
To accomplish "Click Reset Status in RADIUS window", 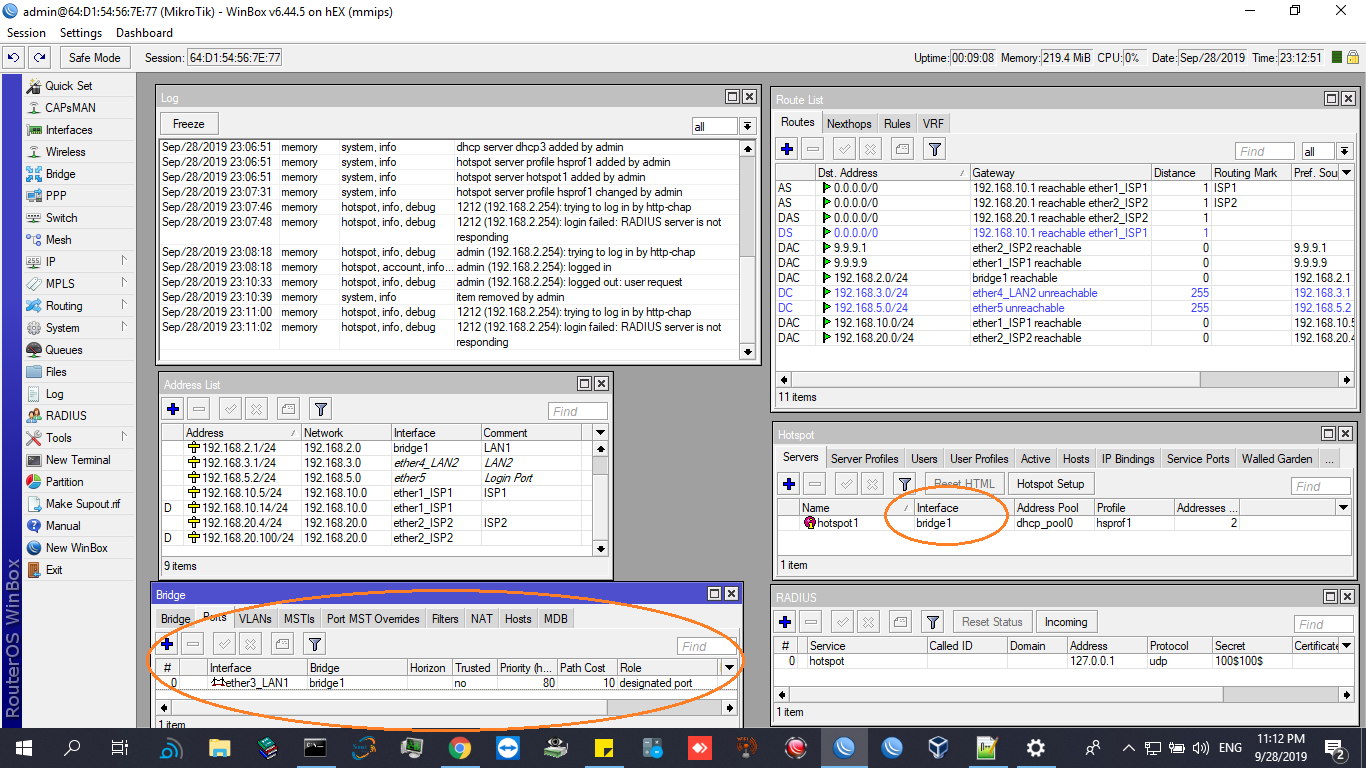I will [992, 622].
